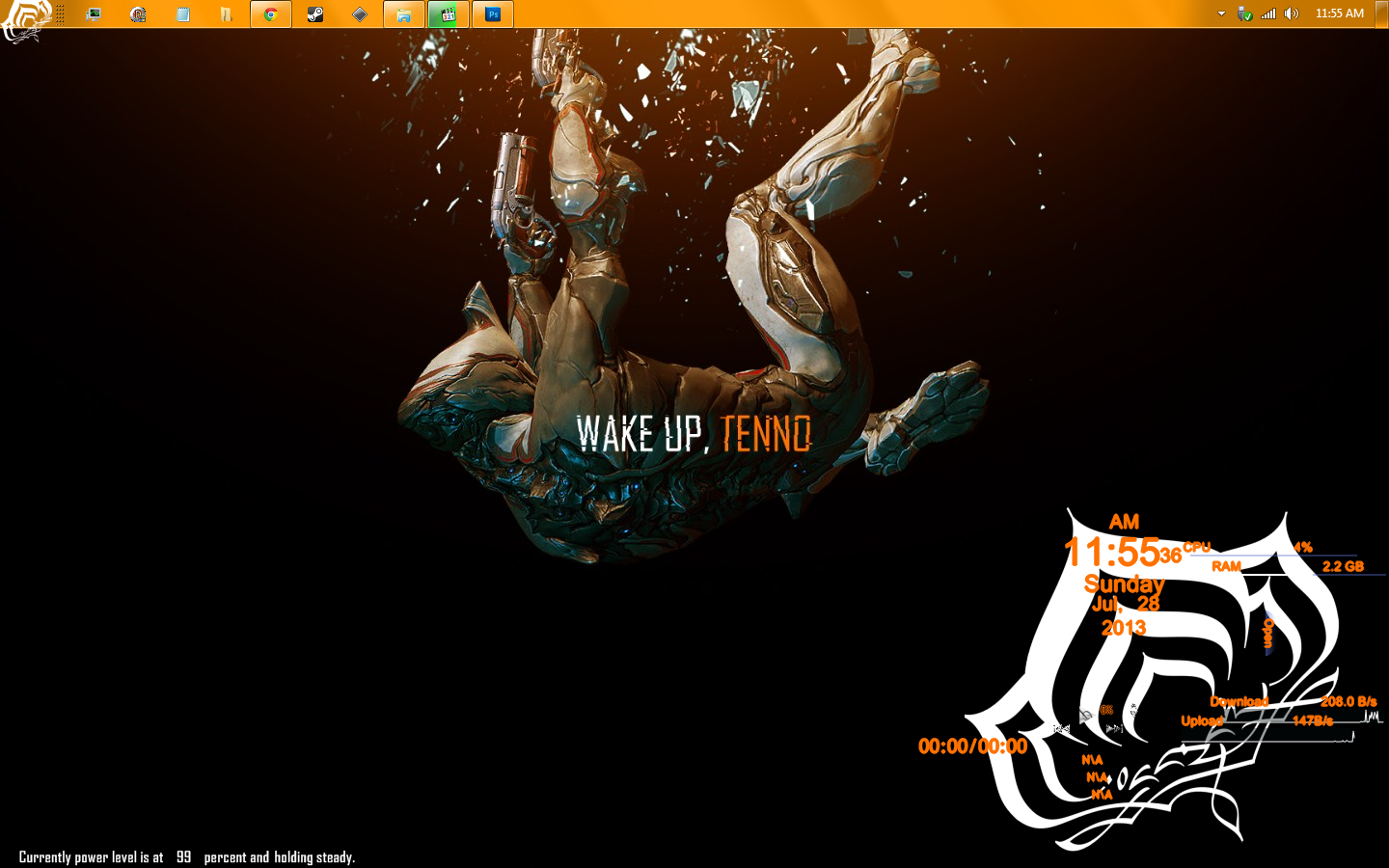This screenshot has height=868, width=1389.
Task: Click the vertical Open button on widget
Action: coord(1268,634)
